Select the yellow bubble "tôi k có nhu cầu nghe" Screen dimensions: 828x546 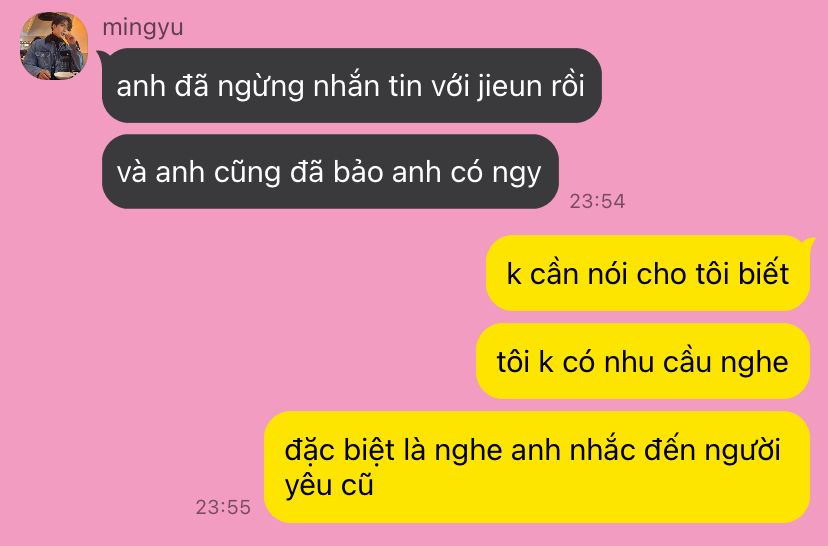(643, 362)
